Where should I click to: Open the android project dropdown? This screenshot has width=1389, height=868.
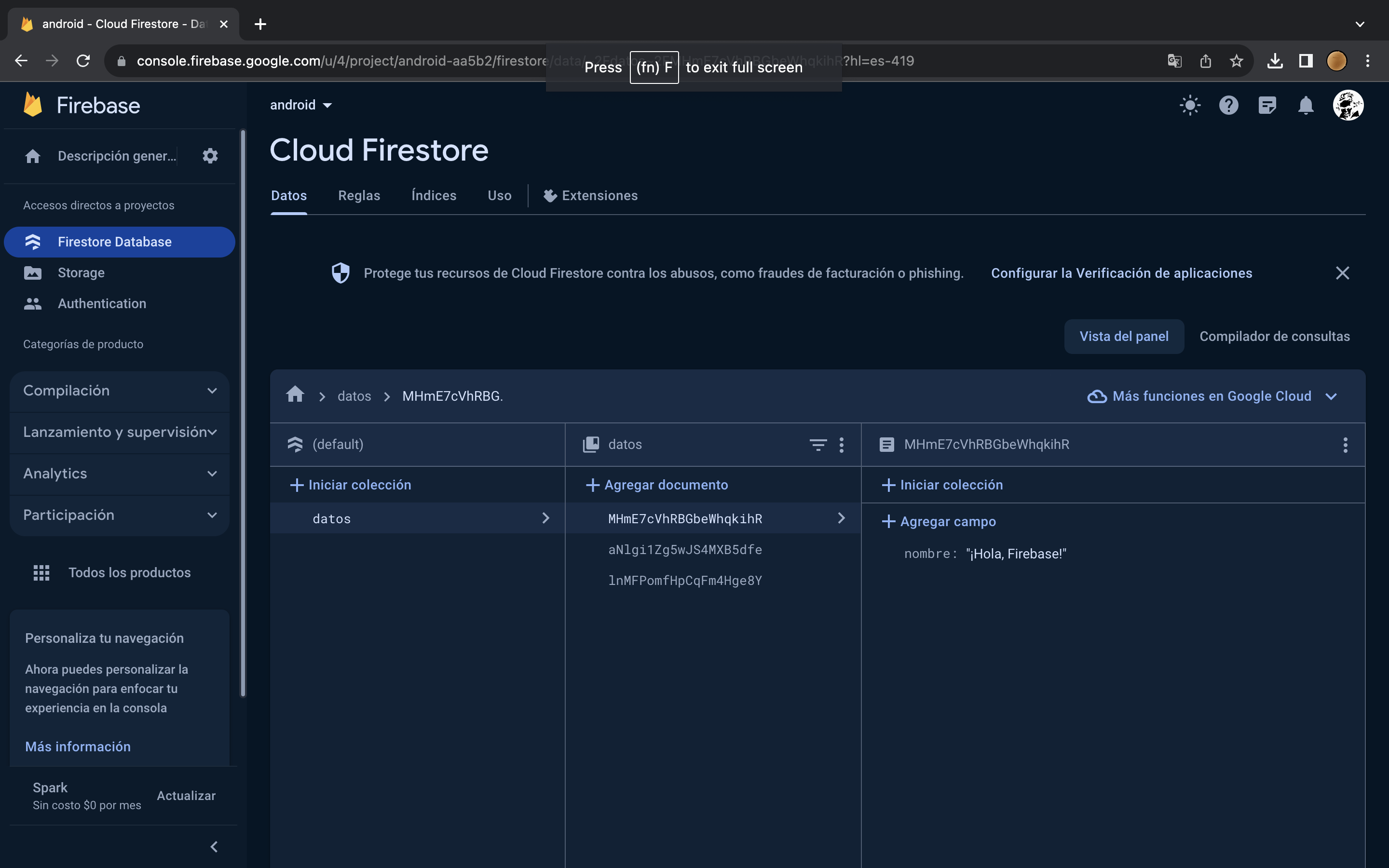(301, 105)
